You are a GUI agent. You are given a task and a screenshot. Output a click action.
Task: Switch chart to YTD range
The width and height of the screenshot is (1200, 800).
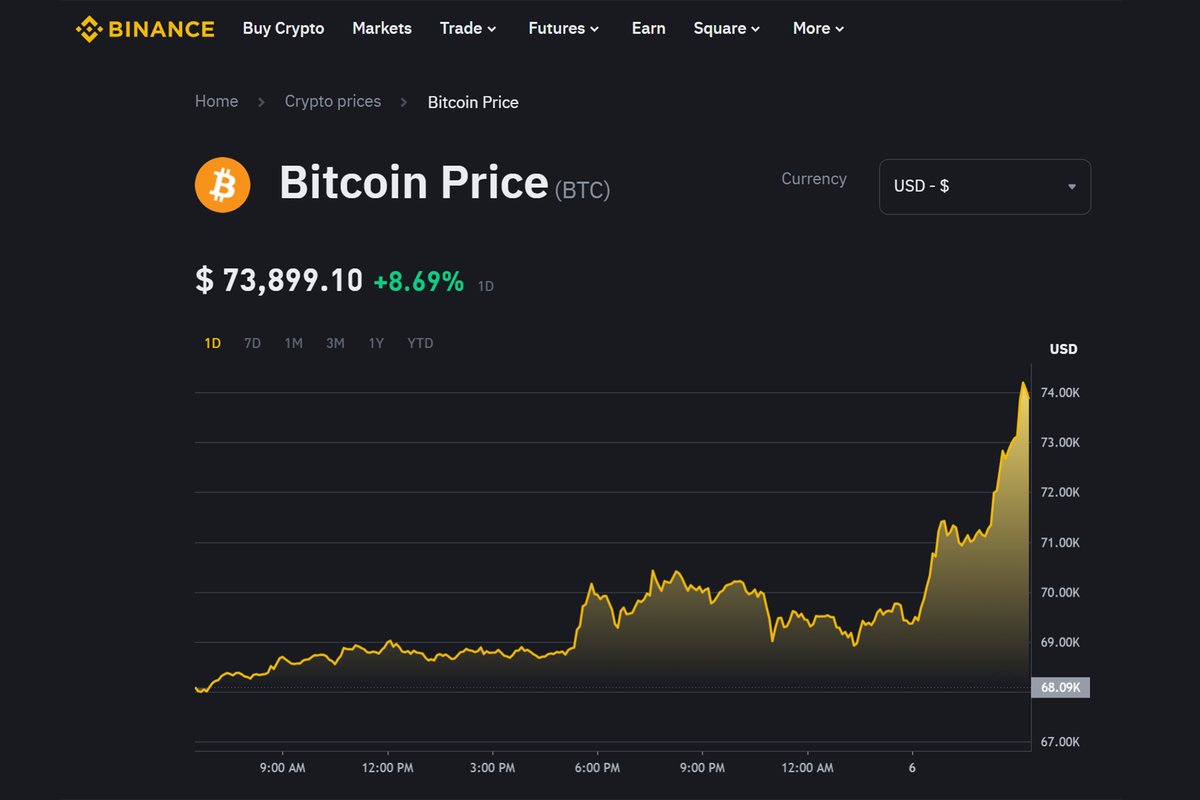420,343
